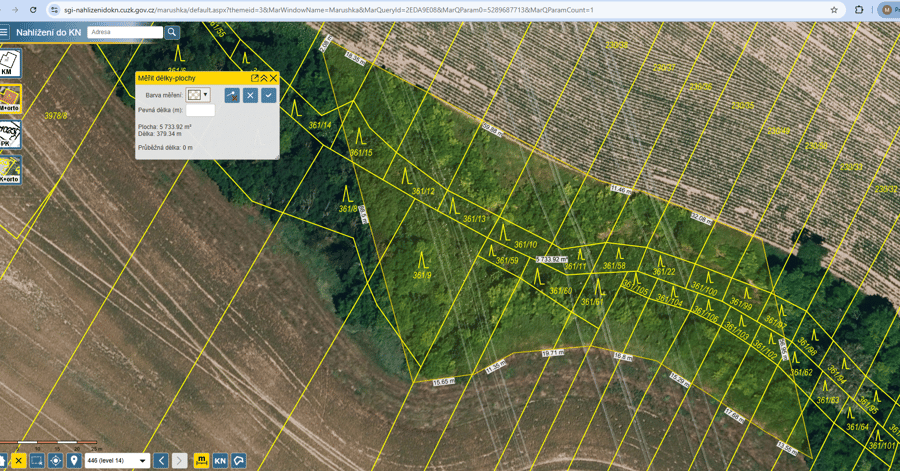
Task: Click the fixed length input field
Action: 200,110
